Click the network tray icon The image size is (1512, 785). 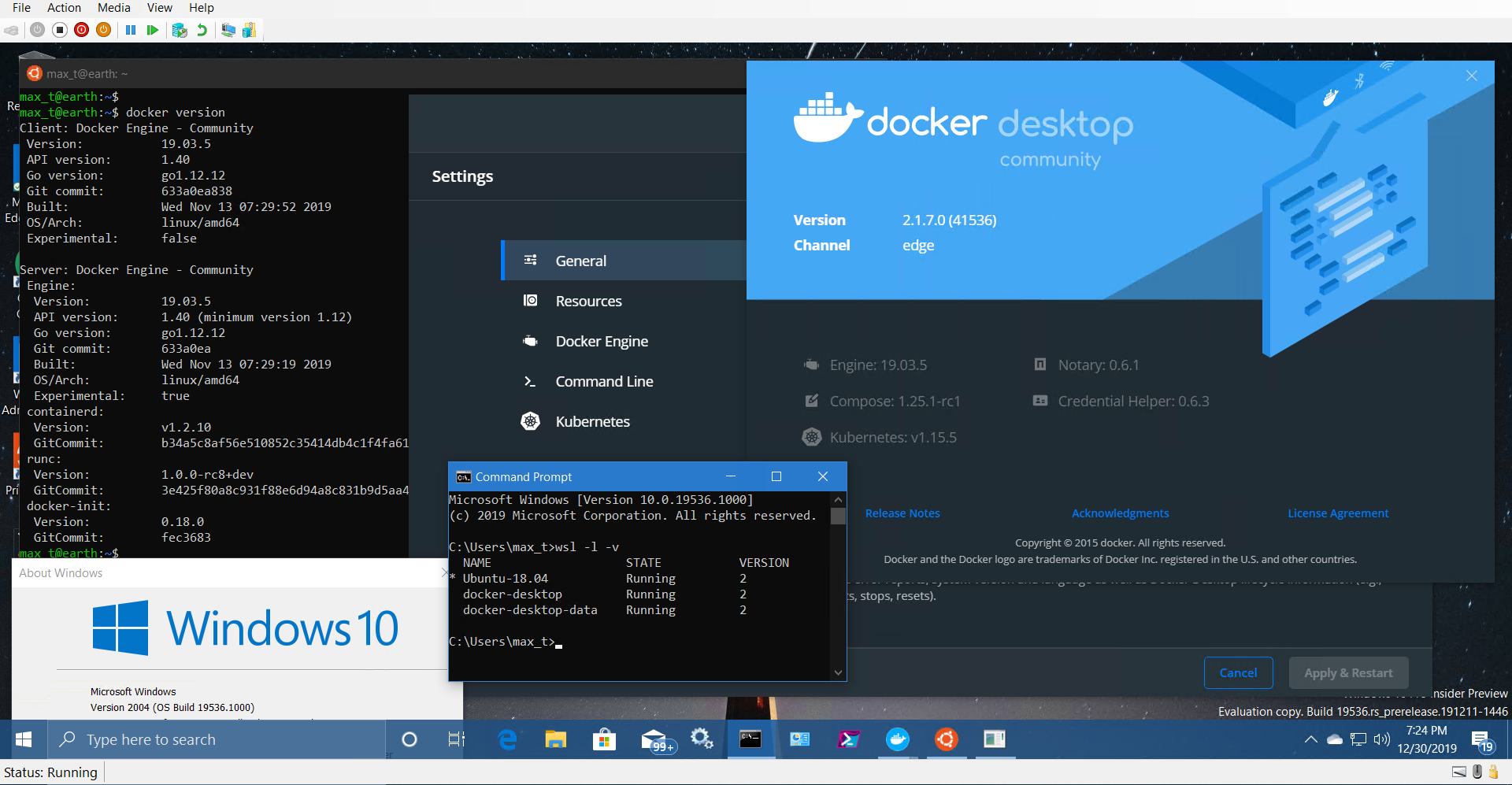point(1358,739)
